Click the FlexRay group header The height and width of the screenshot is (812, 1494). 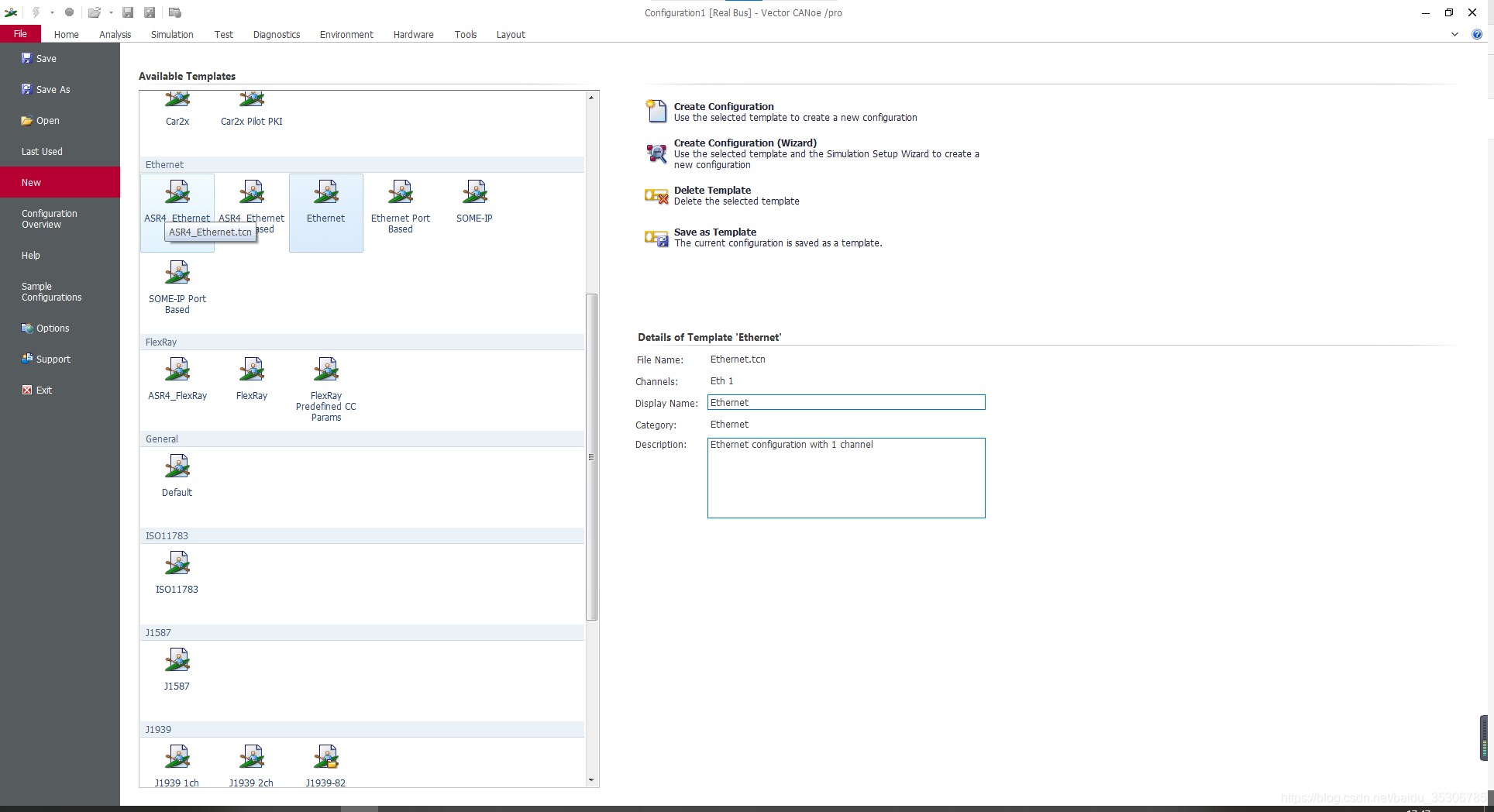pyautogui.click(x=362, y=342)
